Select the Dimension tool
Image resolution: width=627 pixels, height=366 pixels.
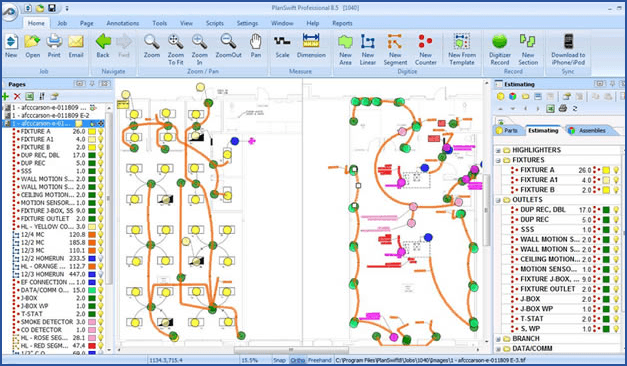tap(311, 46)
